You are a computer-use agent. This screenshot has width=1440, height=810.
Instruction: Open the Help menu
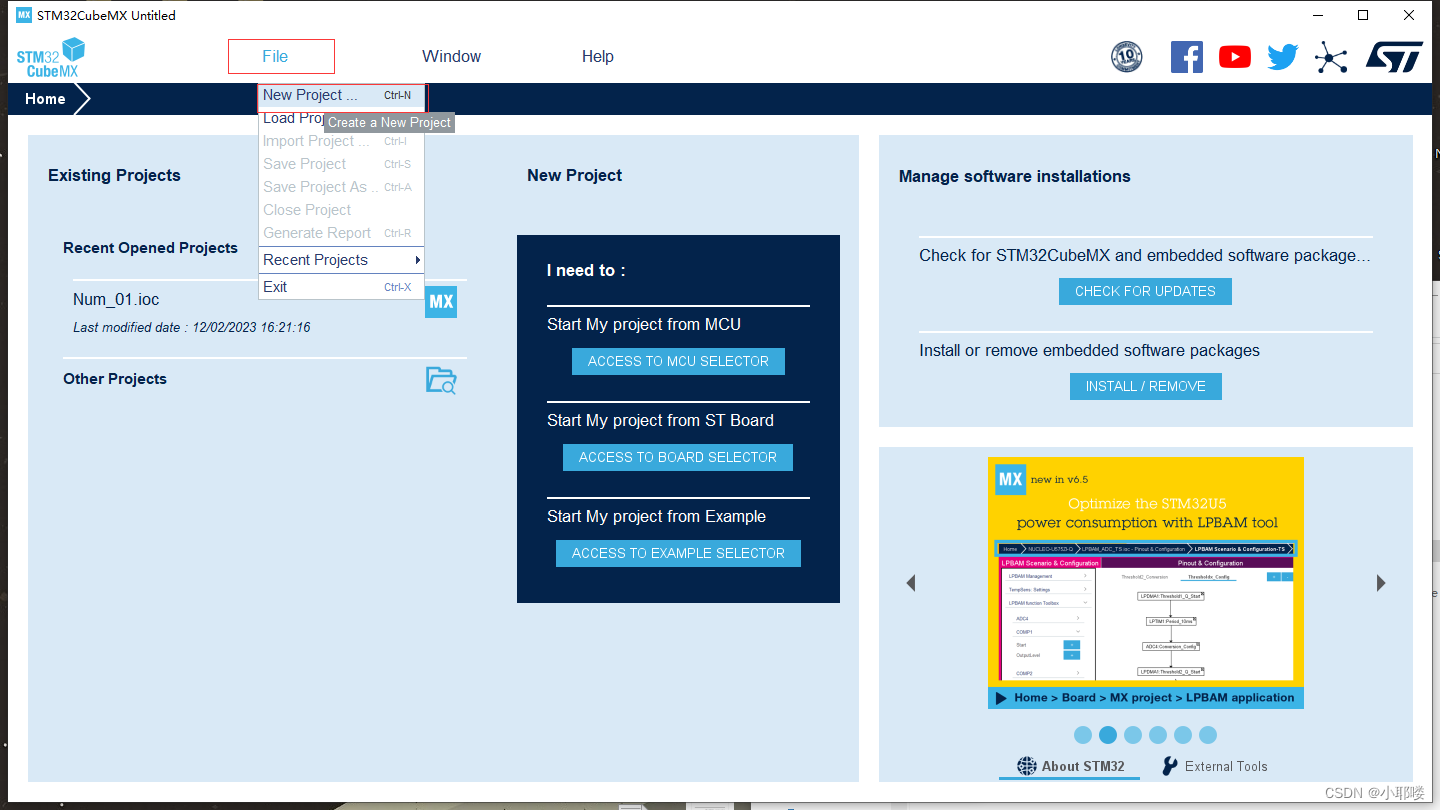click(x=598, y=56)
